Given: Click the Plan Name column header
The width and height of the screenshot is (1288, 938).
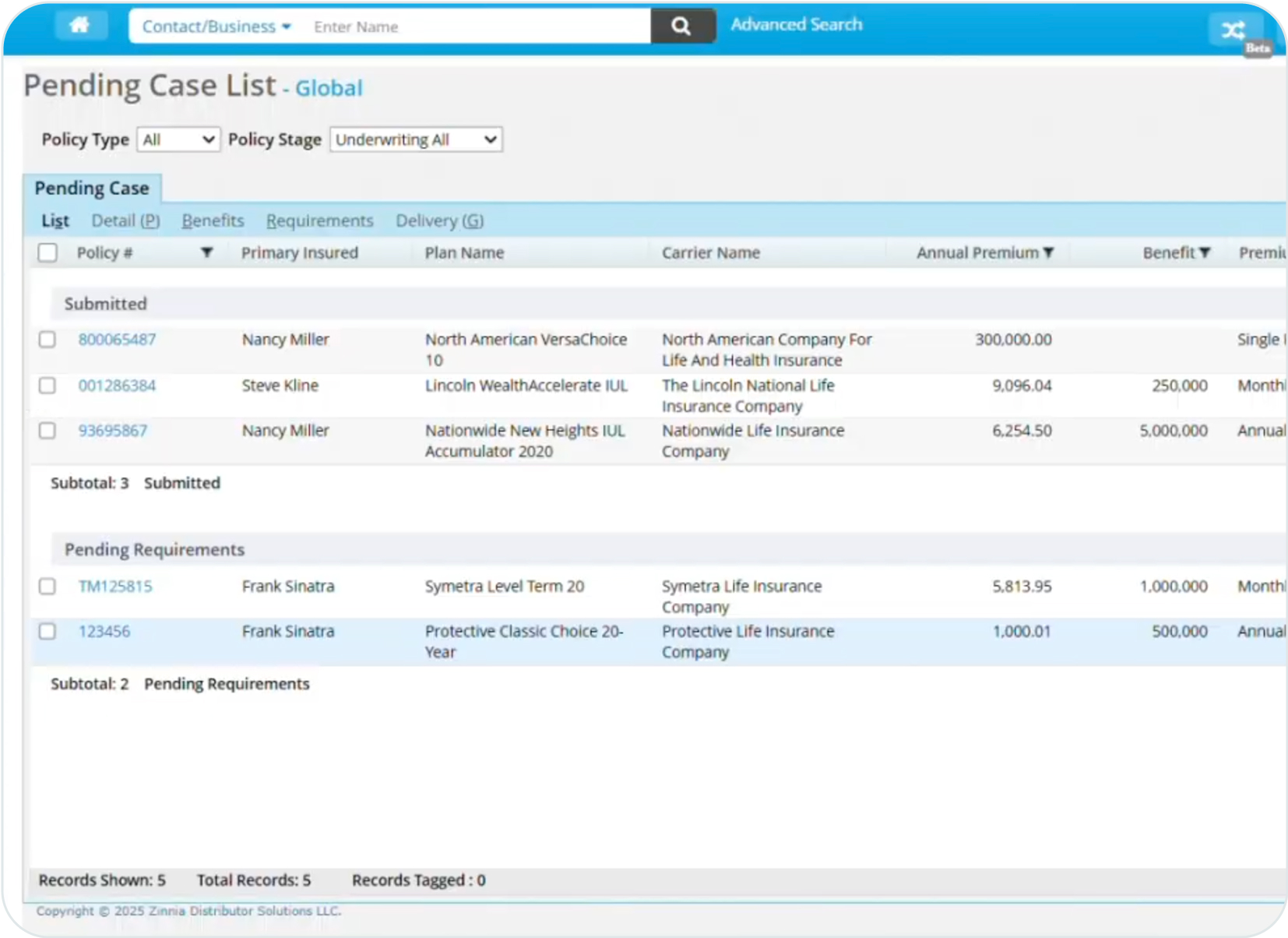Looking at the screenshot, I should 464,252.
